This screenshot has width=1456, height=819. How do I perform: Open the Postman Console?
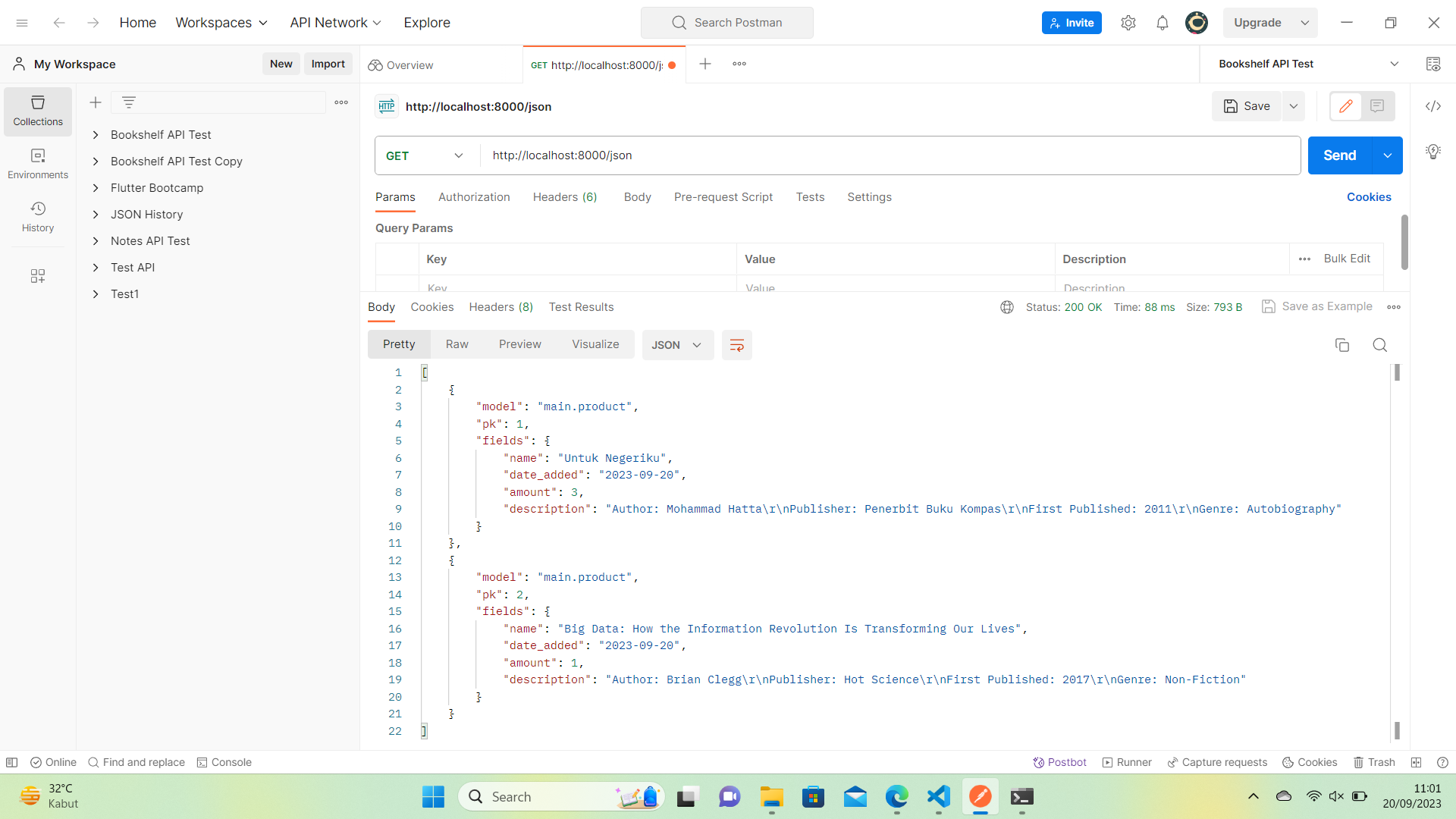pyautogui.click(x=224, y=762)
